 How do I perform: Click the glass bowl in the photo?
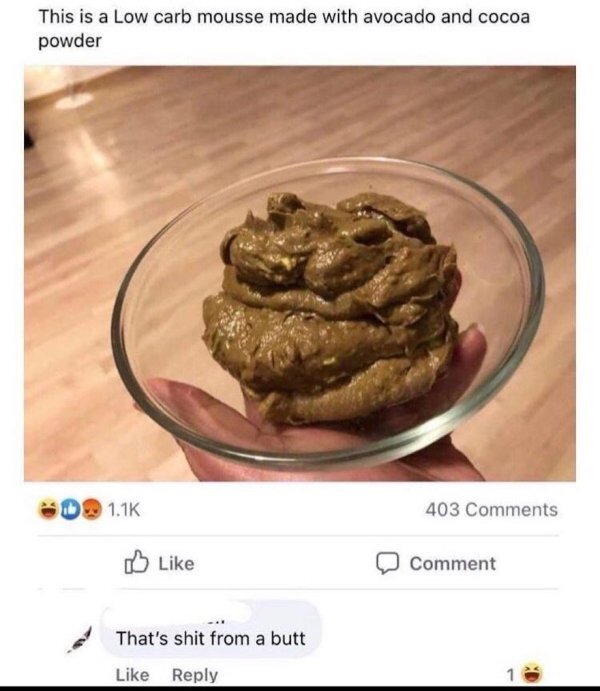pyautogui.click(x=328, y=313)
